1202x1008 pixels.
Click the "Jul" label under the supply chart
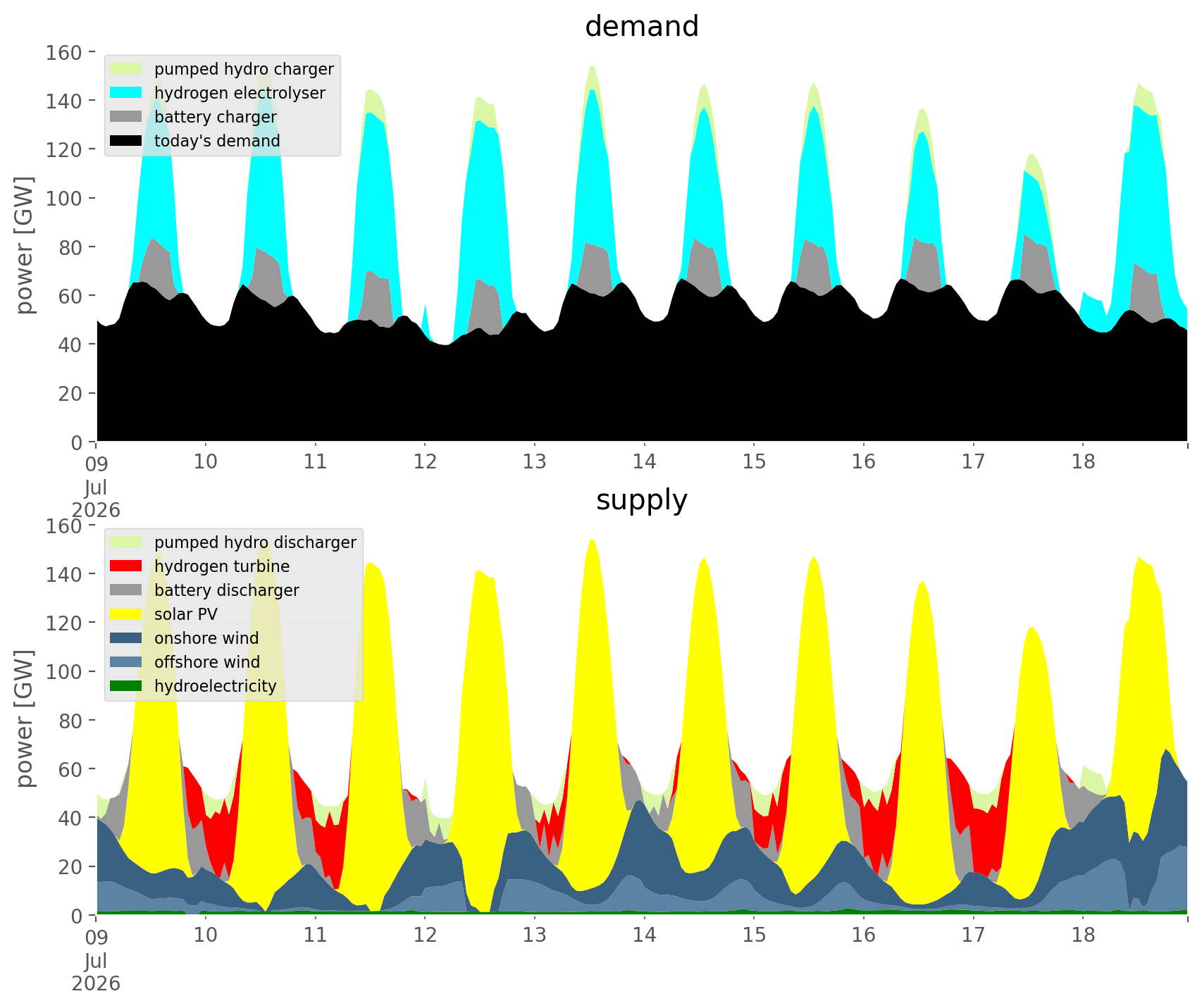coord(96,961)
